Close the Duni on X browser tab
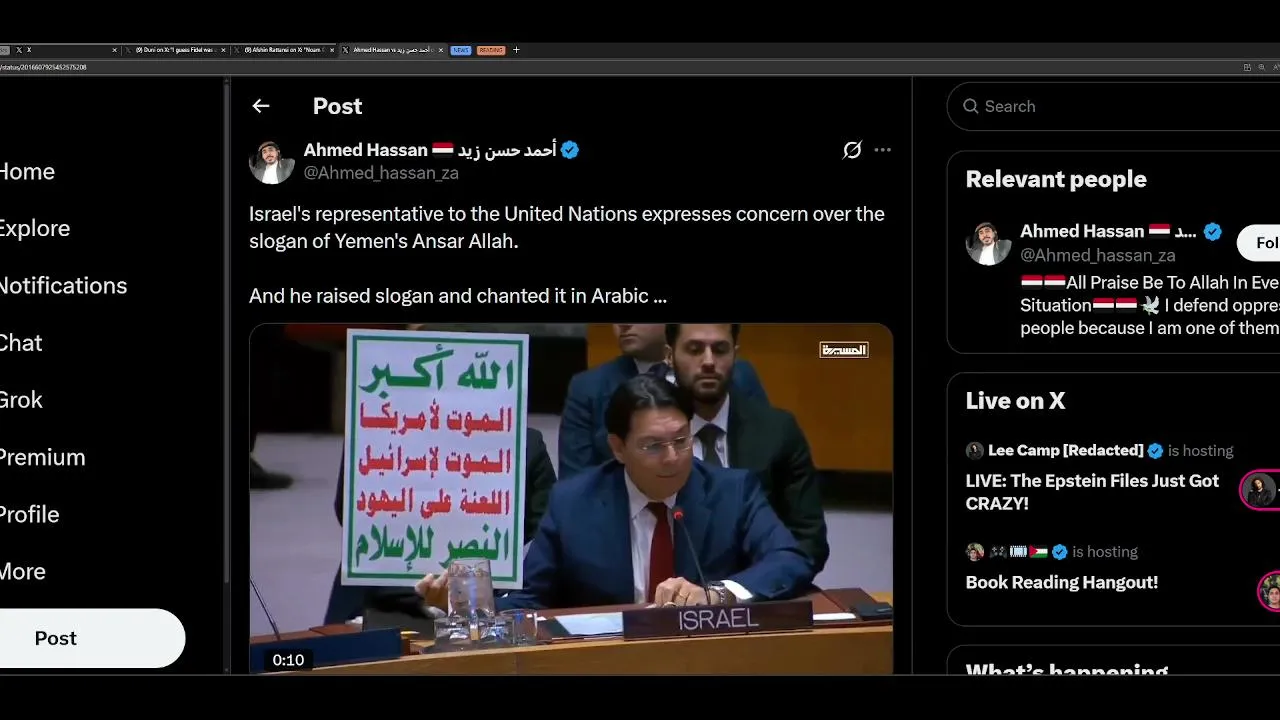1280x720 pixels. pos(223,50)
